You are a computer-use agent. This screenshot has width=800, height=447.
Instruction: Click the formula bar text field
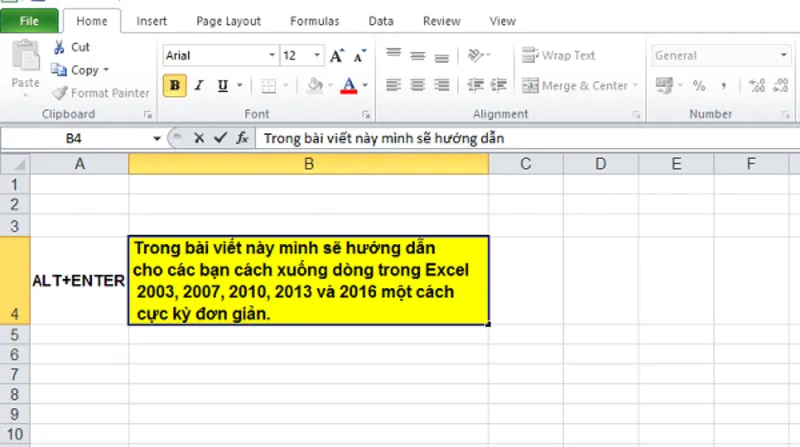click(528, 138)
